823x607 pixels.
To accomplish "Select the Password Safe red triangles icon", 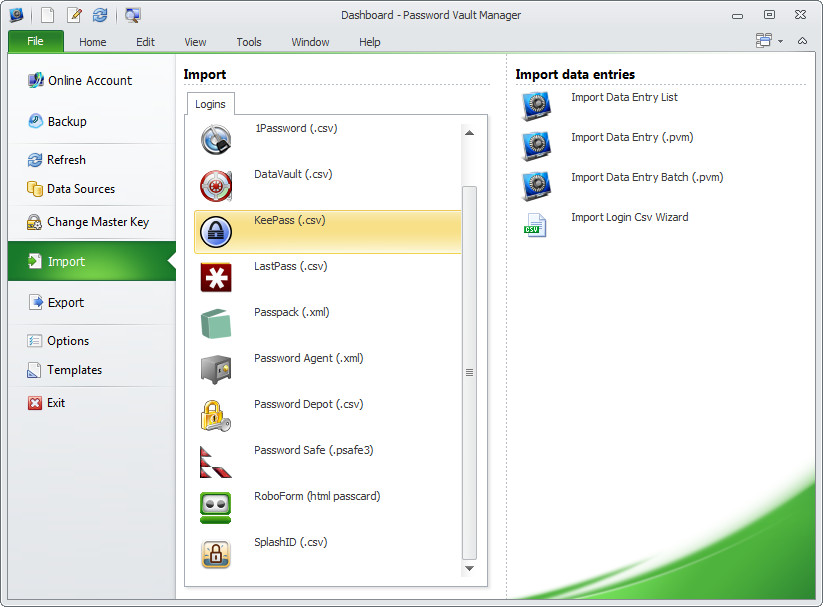I will pyautogui.click(x=216, y=462).
